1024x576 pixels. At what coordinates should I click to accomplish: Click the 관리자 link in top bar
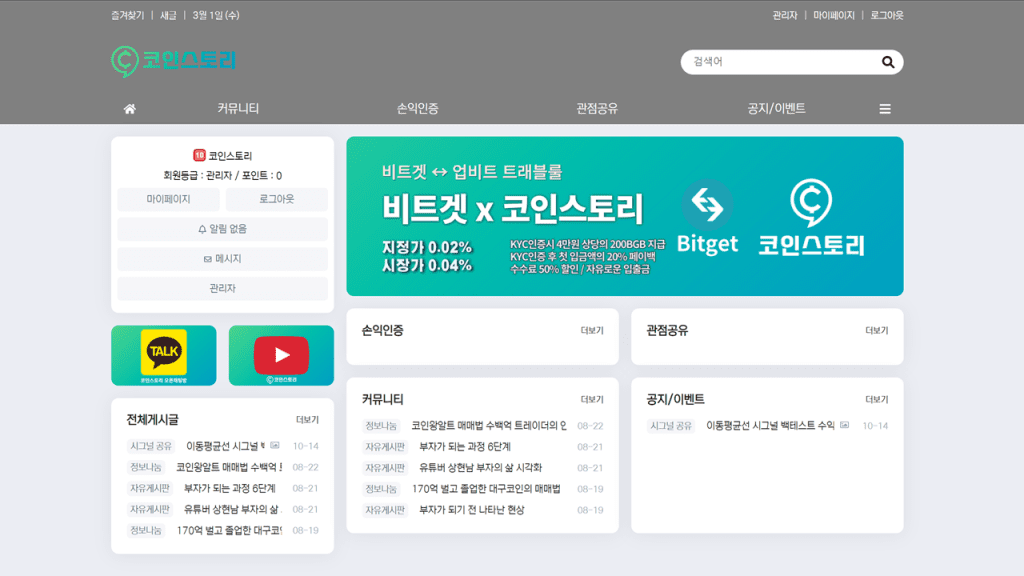[785, 16]
